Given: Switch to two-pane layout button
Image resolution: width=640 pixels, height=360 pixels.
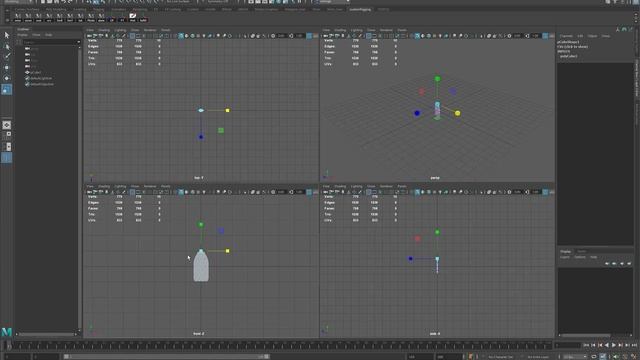Looking at the screenshot, I should pos(7,147).
